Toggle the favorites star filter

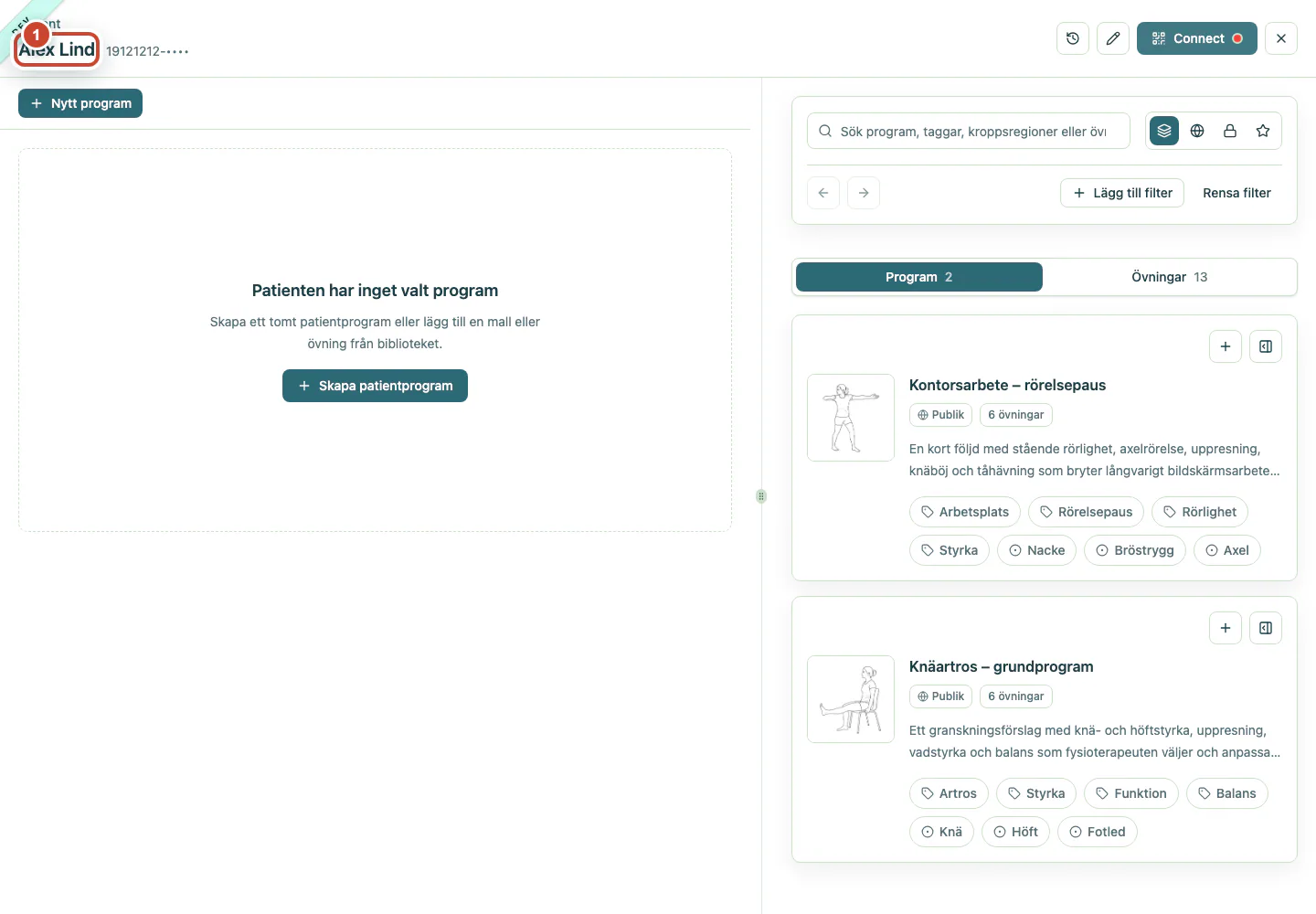(1263, 131)
